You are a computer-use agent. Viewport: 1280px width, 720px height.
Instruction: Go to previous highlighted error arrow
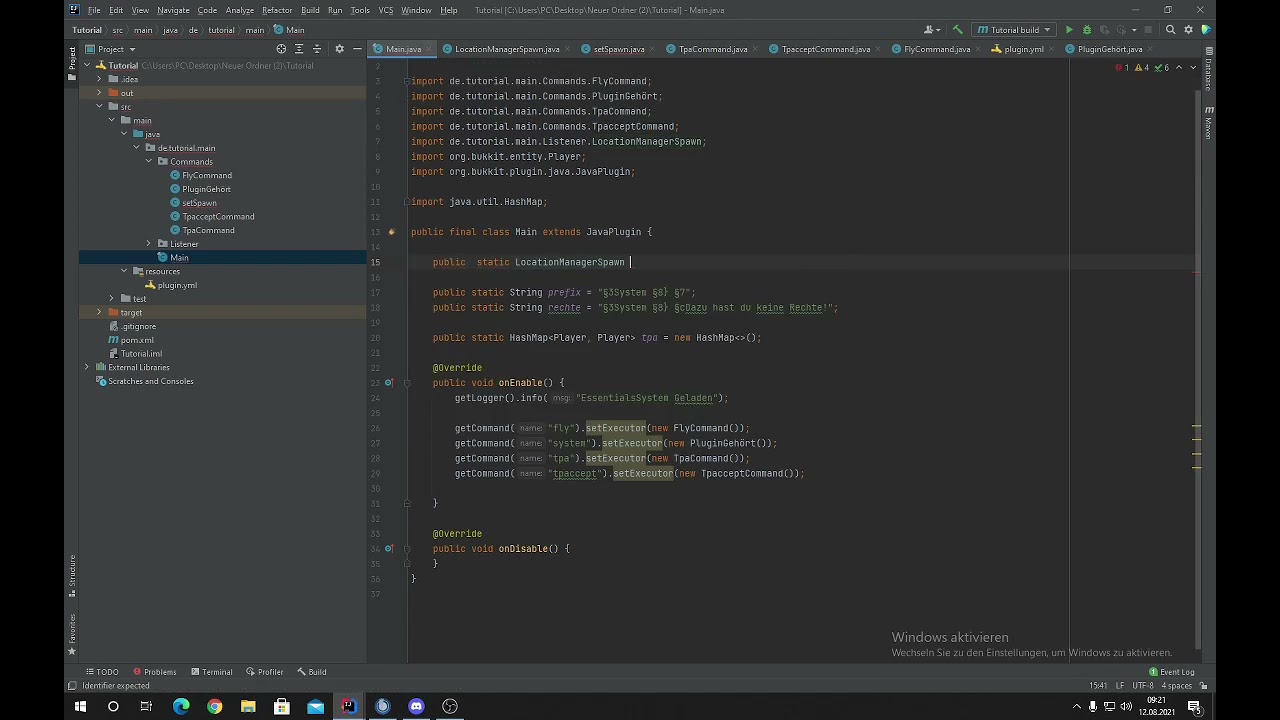pyautogui.click(x=1178, y=68)
